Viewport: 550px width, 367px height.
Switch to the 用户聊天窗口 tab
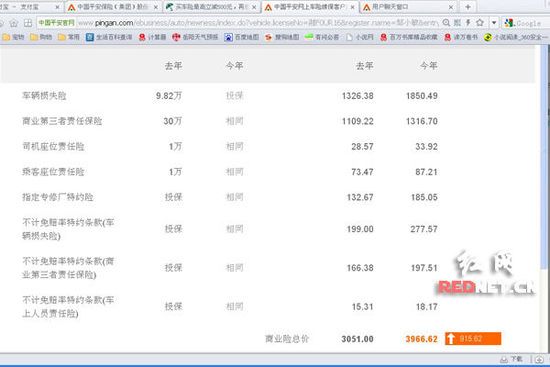pos(409,7)
